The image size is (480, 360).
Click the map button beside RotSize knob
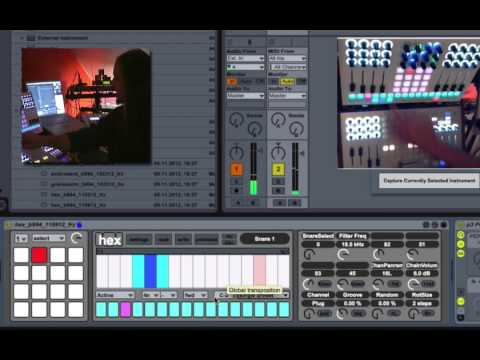pyautogui.click(x=428, y=313)
